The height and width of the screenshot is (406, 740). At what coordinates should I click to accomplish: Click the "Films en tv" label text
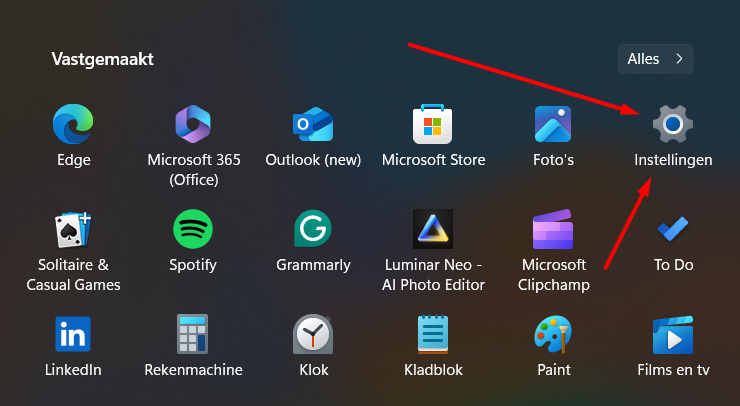tap(673, 369)
